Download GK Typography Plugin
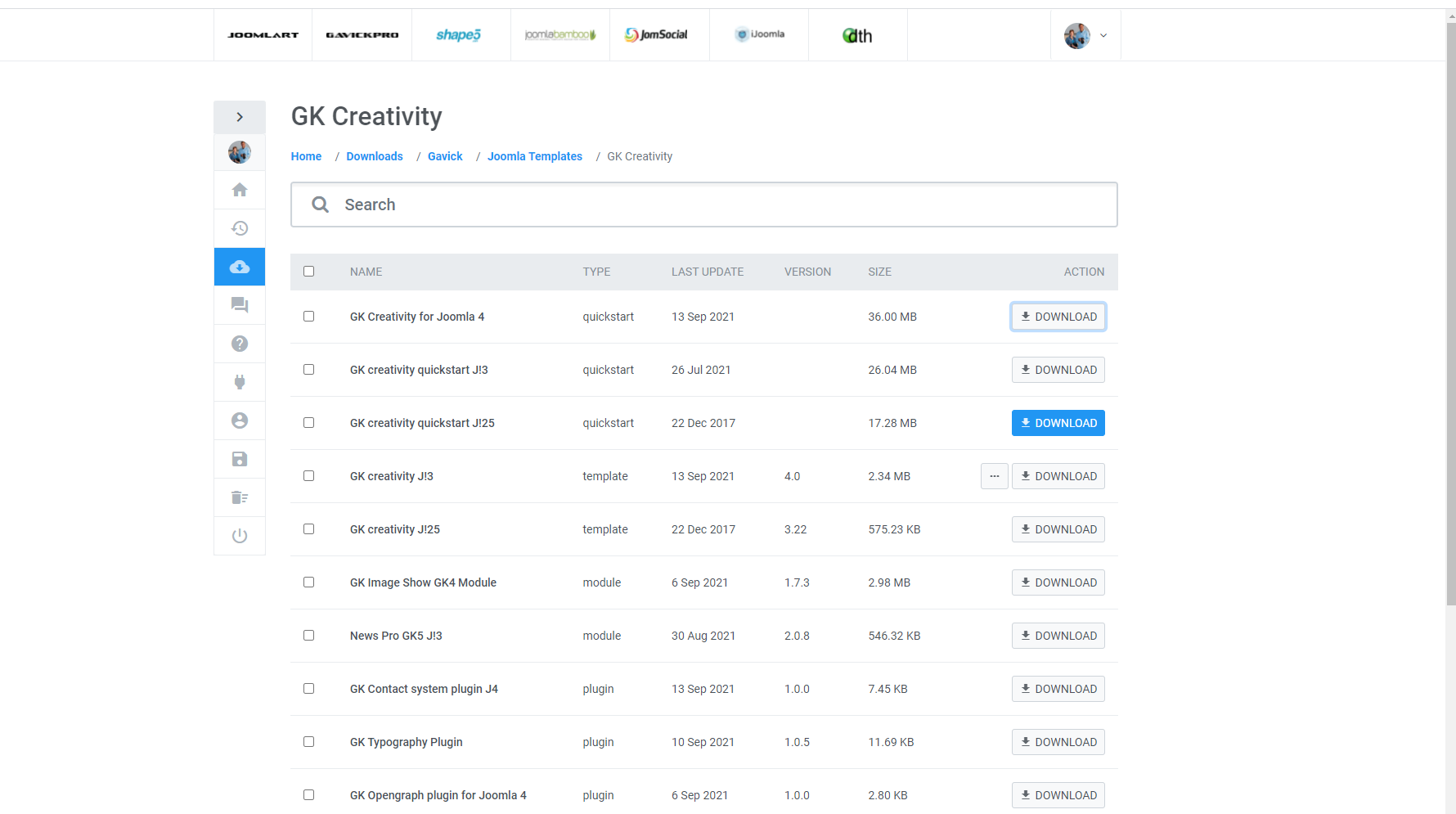This screenshot has height=814, width=1456. [x=1058, y=742]
